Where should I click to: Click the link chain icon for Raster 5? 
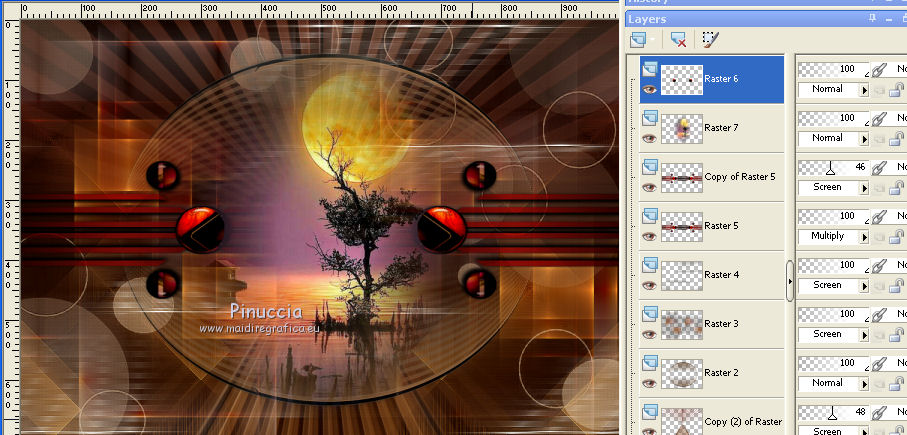tap(879, 217)
